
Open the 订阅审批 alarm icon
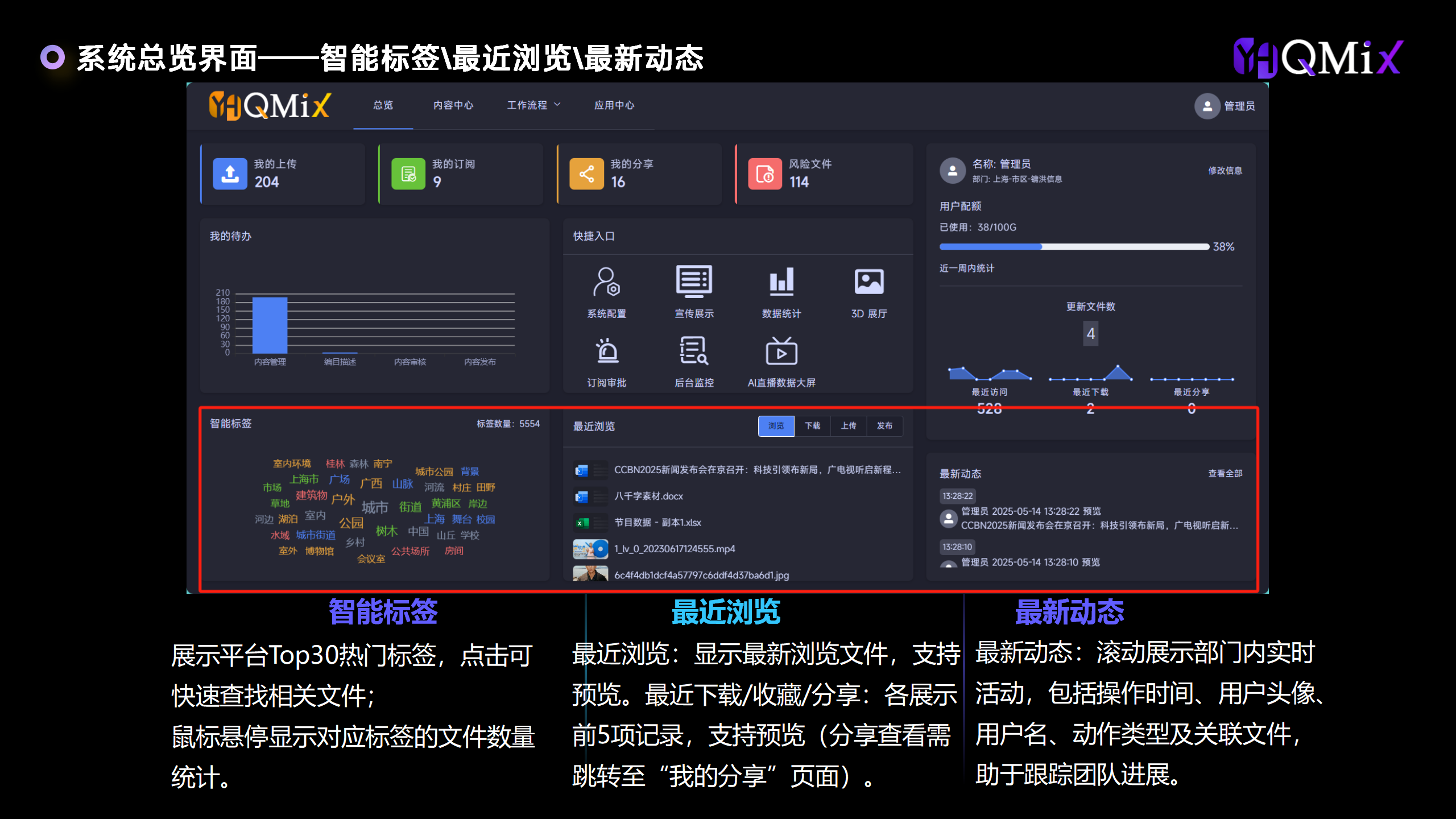point(606,351)
